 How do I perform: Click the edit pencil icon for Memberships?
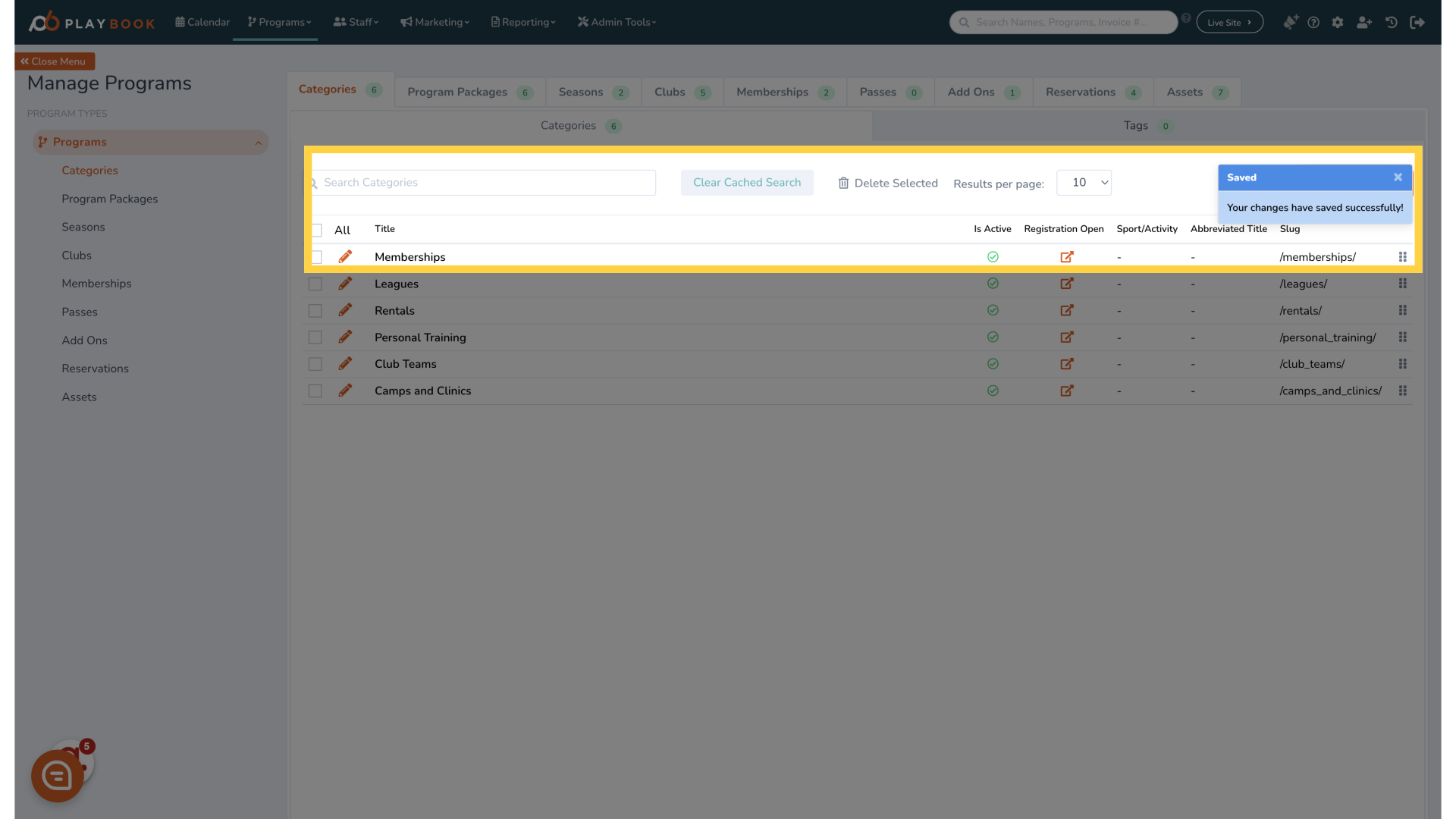344,257
